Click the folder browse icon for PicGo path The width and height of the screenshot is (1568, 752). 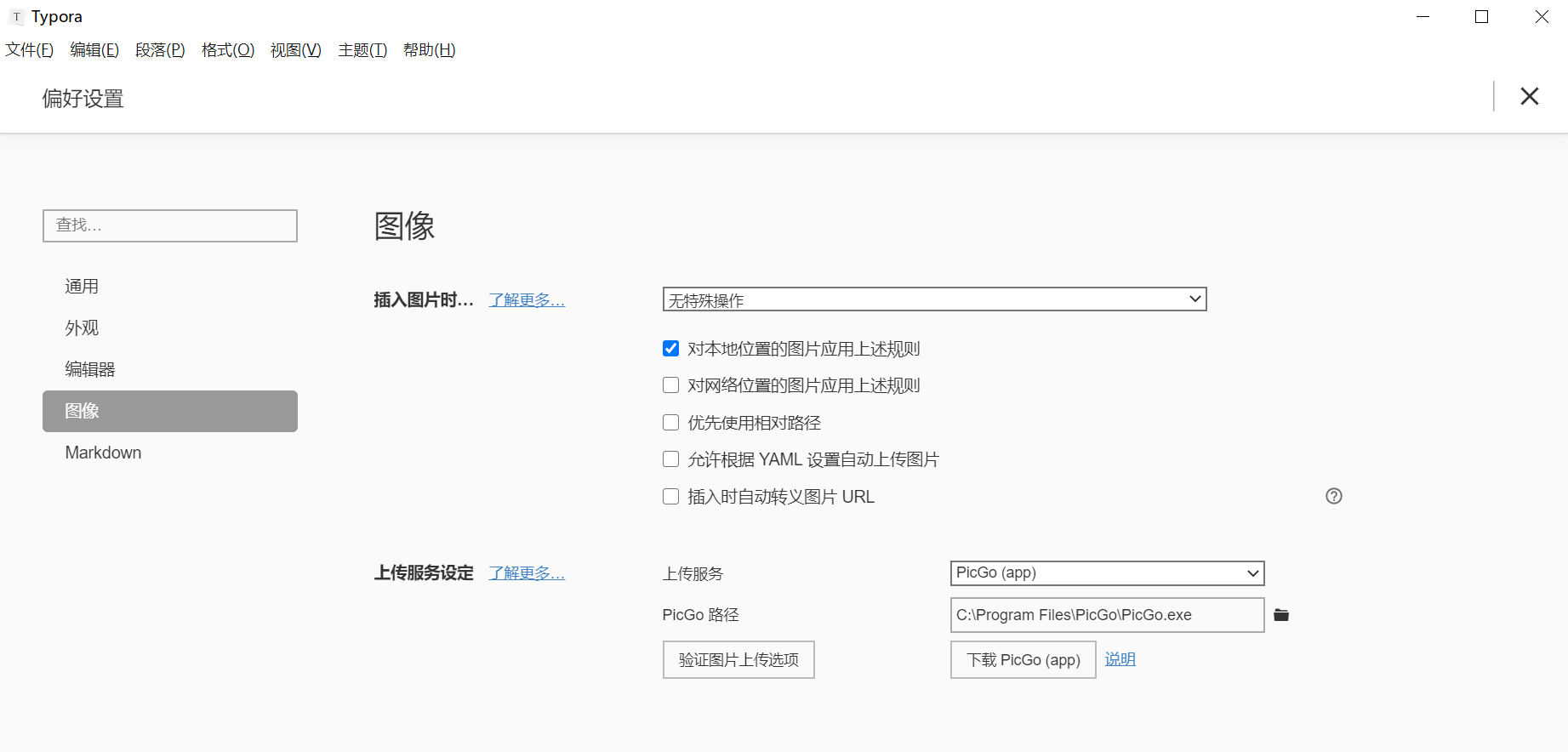pyautogui.click(x=1281, y=615)
